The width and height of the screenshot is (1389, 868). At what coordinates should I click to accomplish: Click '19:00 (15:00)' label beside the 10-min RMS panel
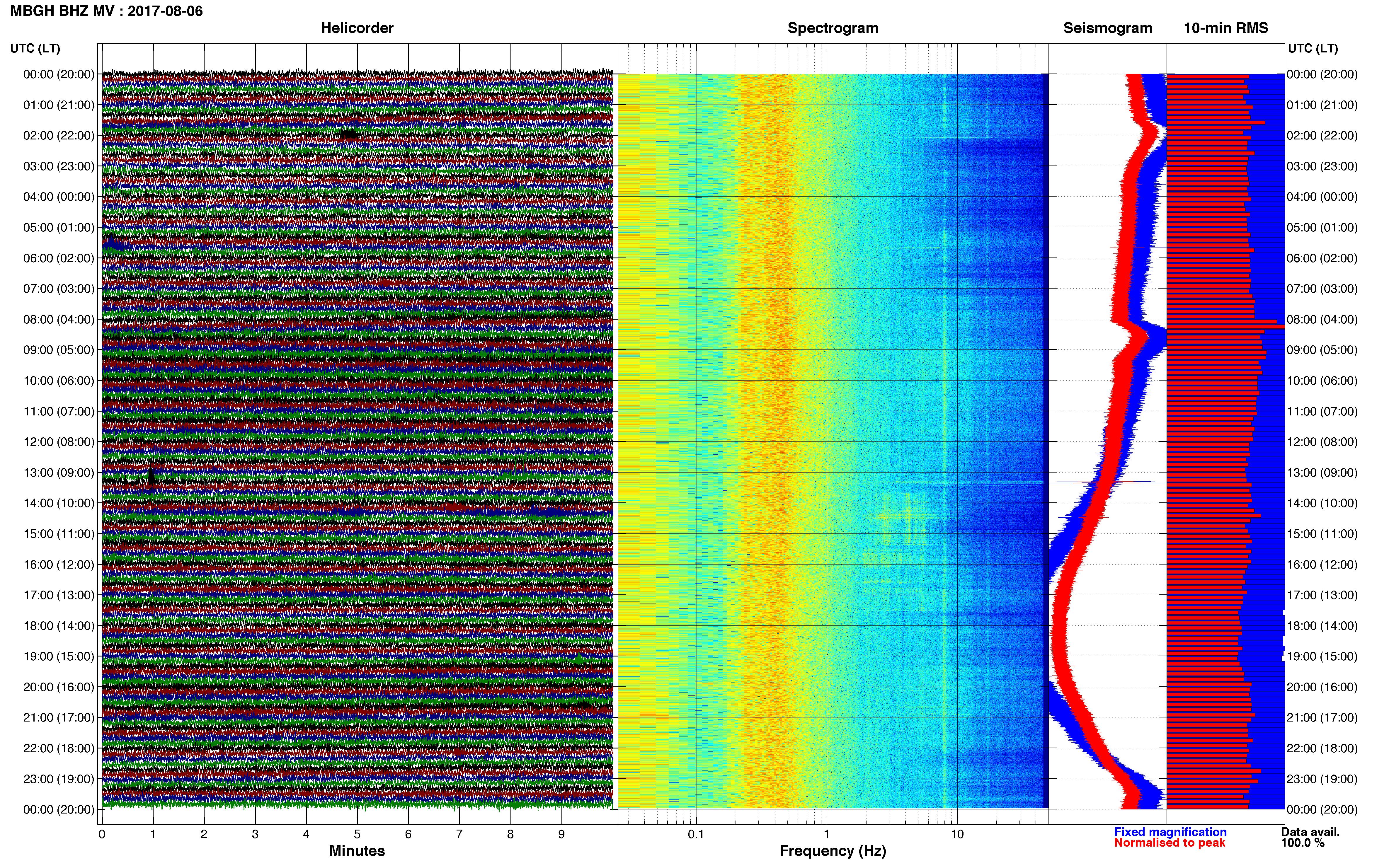click(x=1322, y=656)
